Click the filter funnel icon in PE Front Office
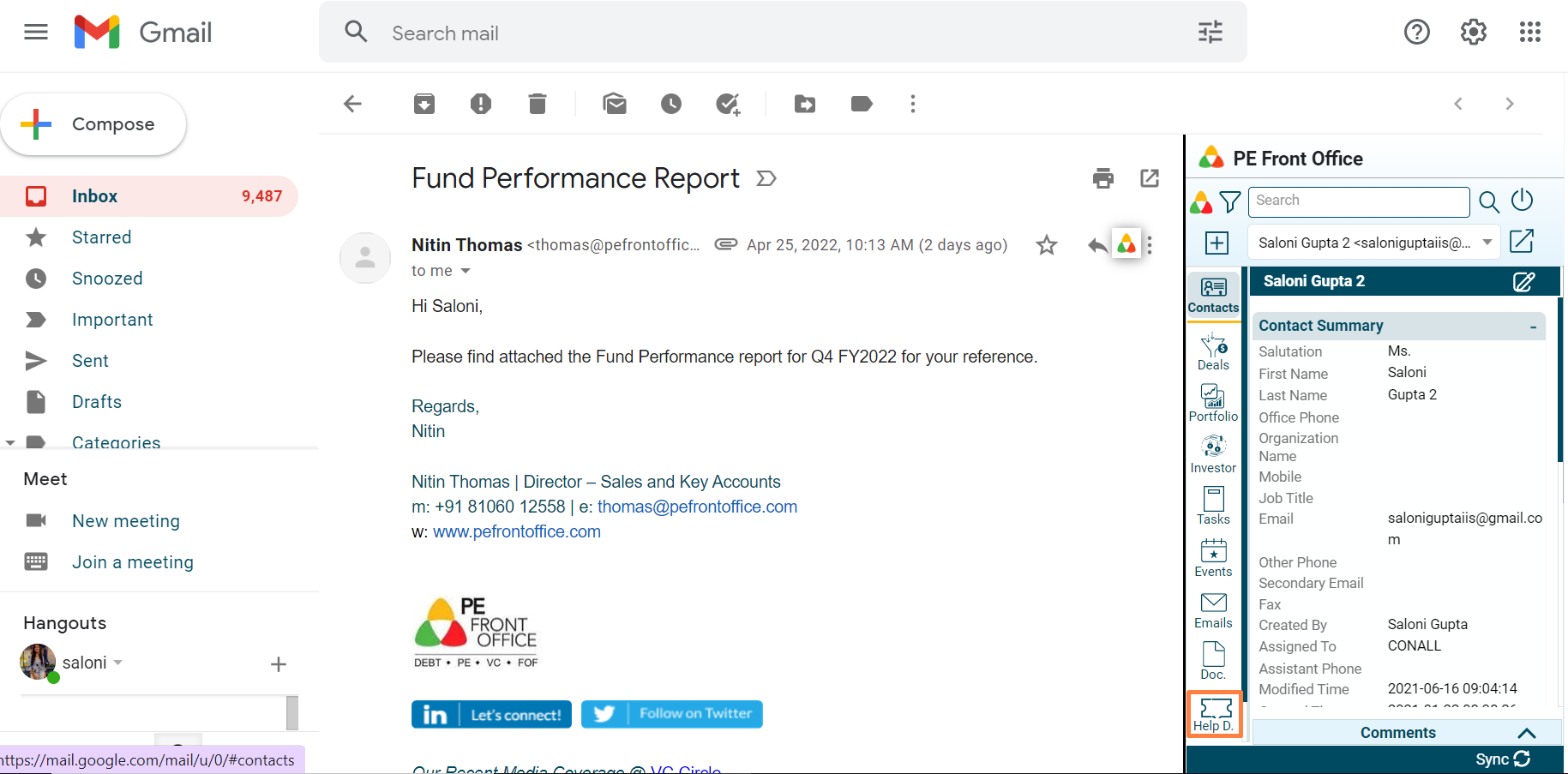Viewport: 1568px width, 774px height. [x=1230, y=202]
